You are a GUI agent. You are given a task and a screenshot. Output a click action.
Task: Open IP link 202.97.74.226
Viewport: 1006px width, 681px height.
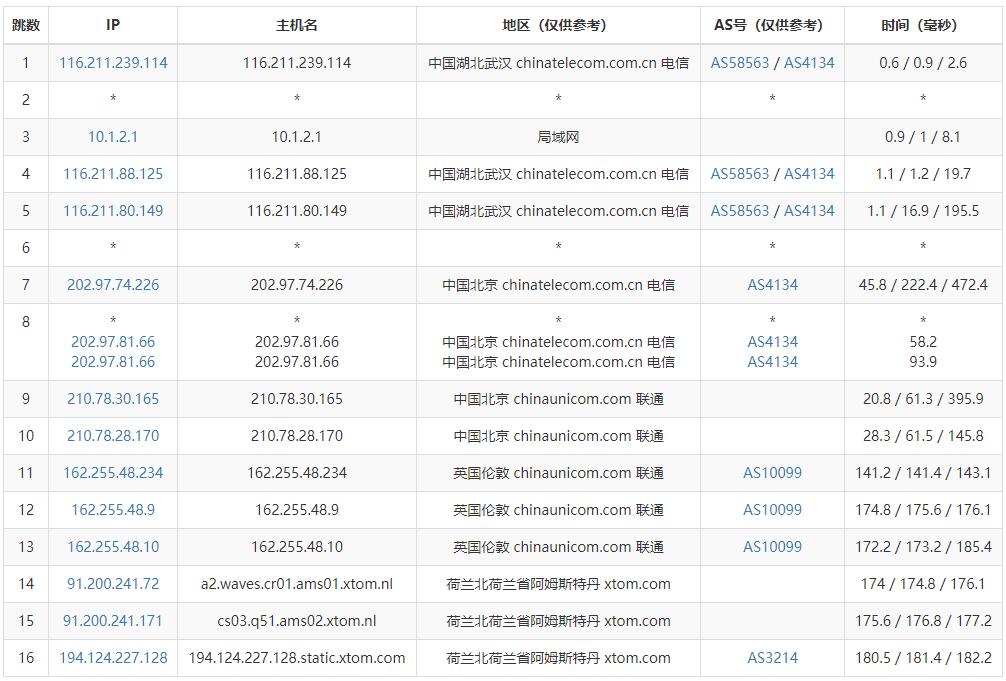pos(113,285)
